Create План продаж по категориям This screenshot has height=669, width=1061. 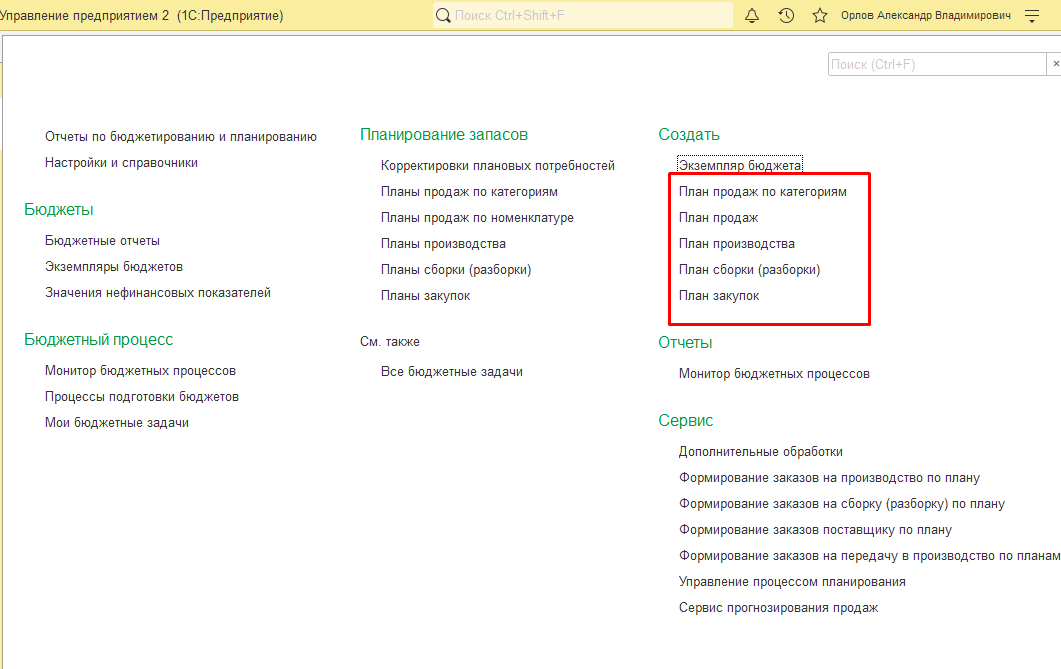[762, 192]
